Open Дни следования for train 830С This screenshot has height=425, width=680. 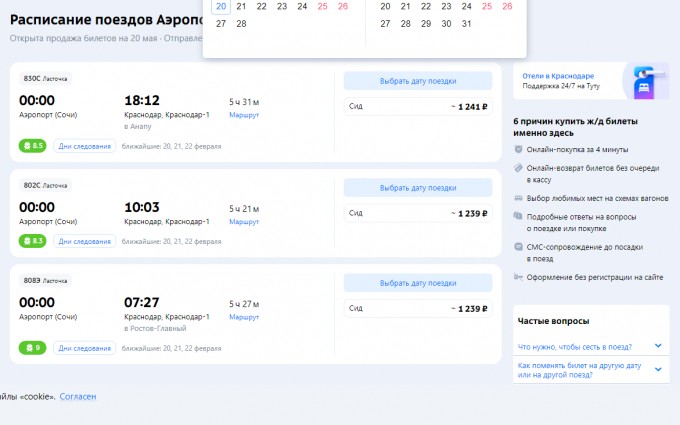pos(85,146)
